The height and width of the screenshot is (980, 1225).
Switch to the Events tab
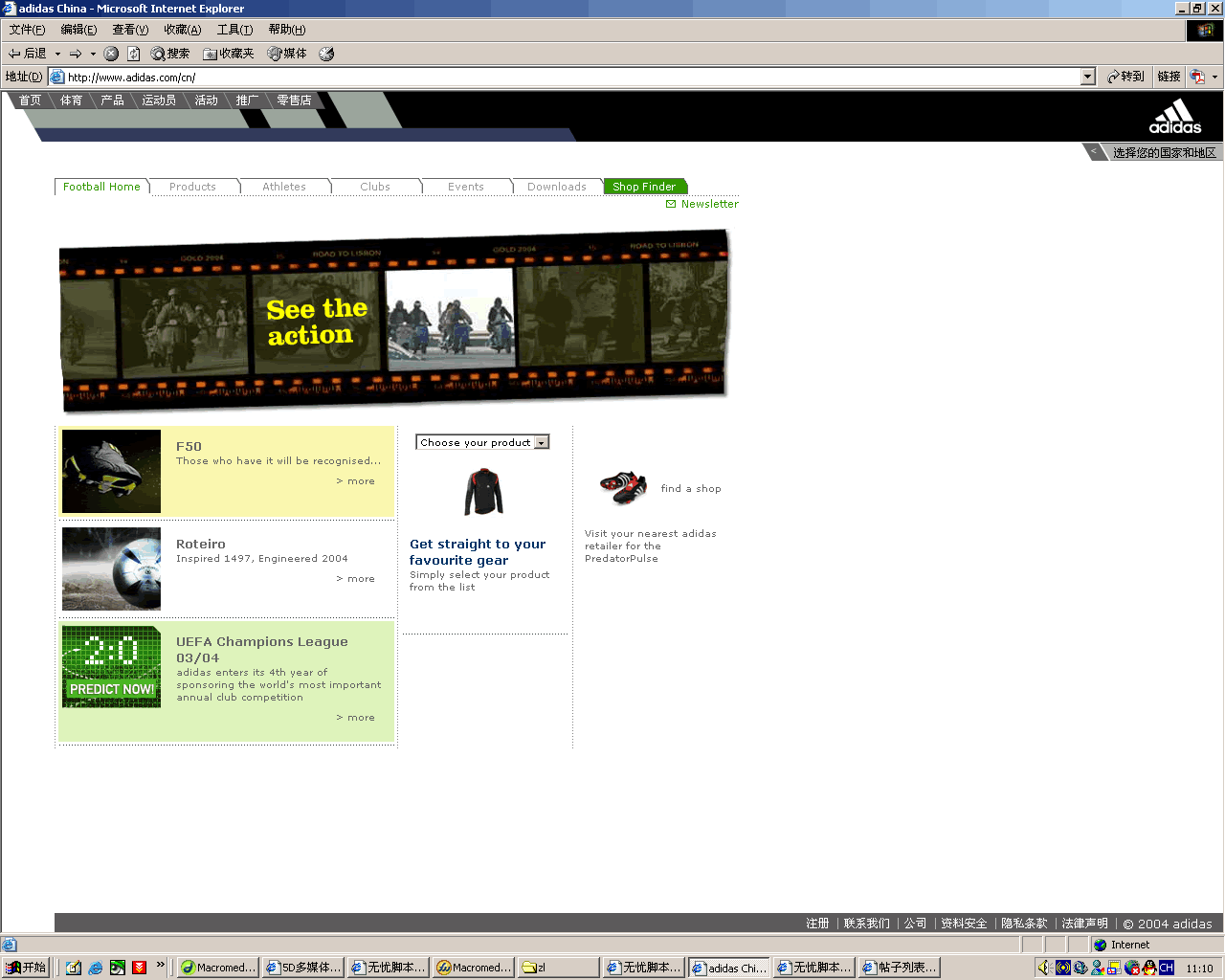pyautogui.click(x=466, y=187)
